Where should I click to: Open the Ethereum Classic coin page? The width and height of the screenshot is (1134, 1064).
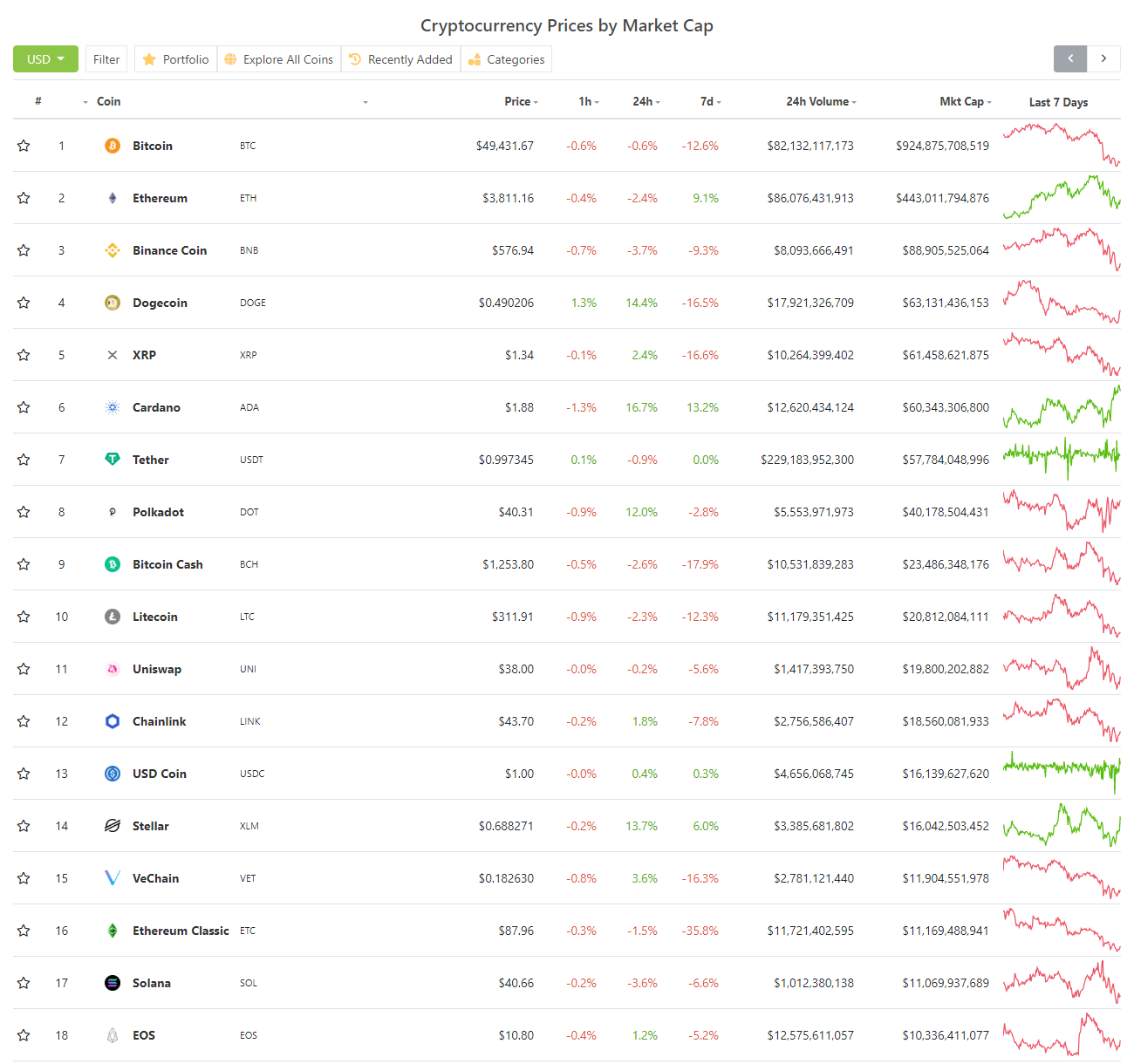click(x=181, y=931)
